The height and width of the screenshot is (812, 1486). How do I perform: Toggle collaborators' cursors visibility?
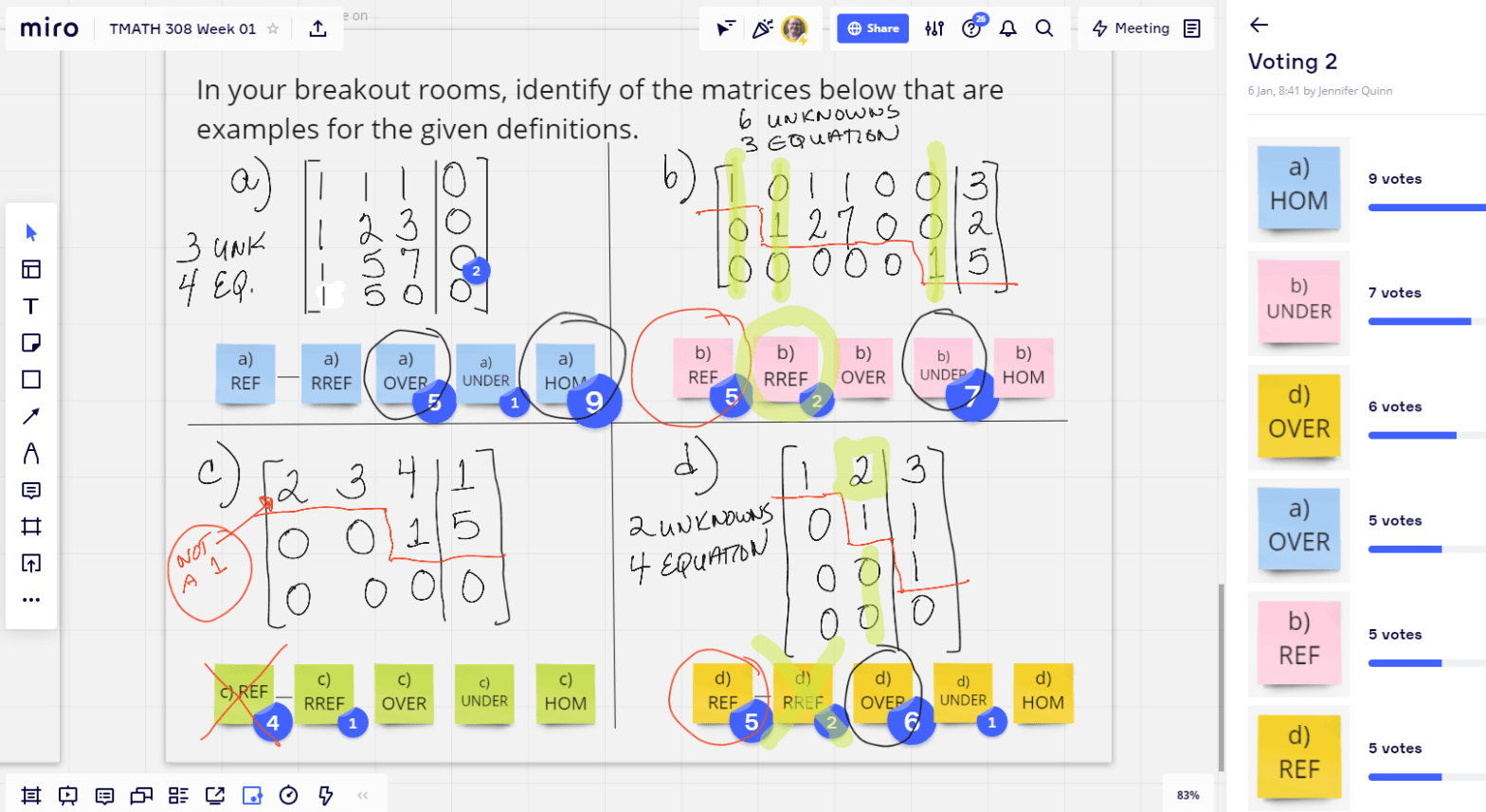pyautogui.click(x=725, y=28)
